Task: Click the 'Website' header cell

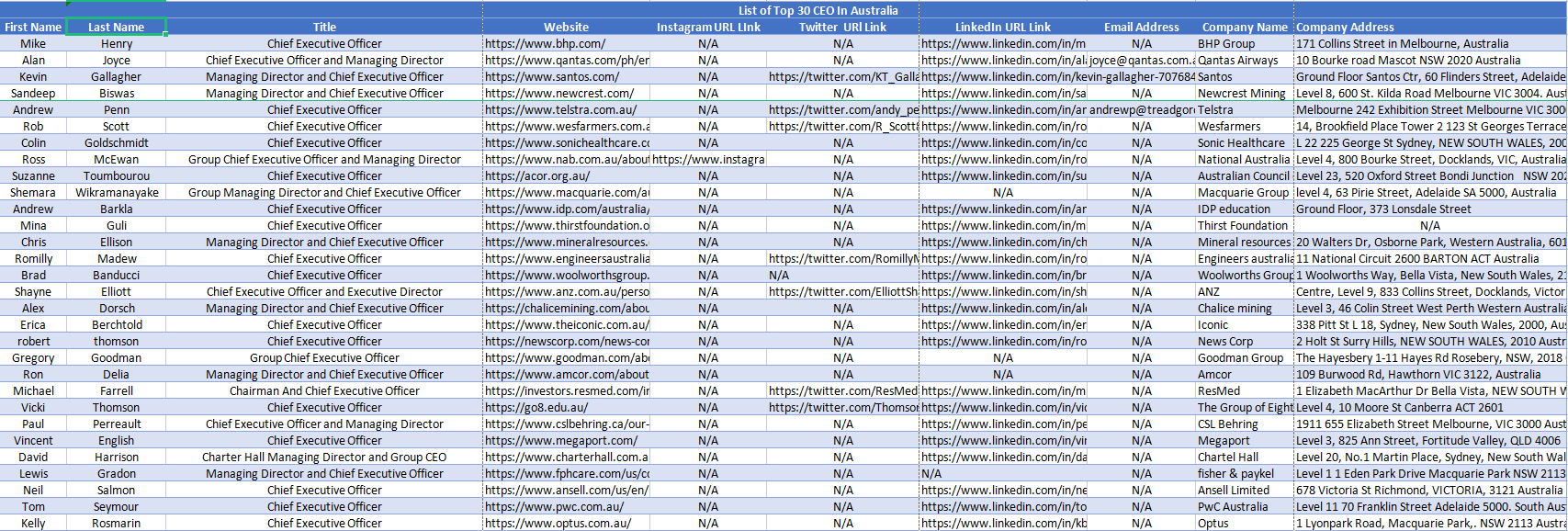Action: [x=566, y=27]
